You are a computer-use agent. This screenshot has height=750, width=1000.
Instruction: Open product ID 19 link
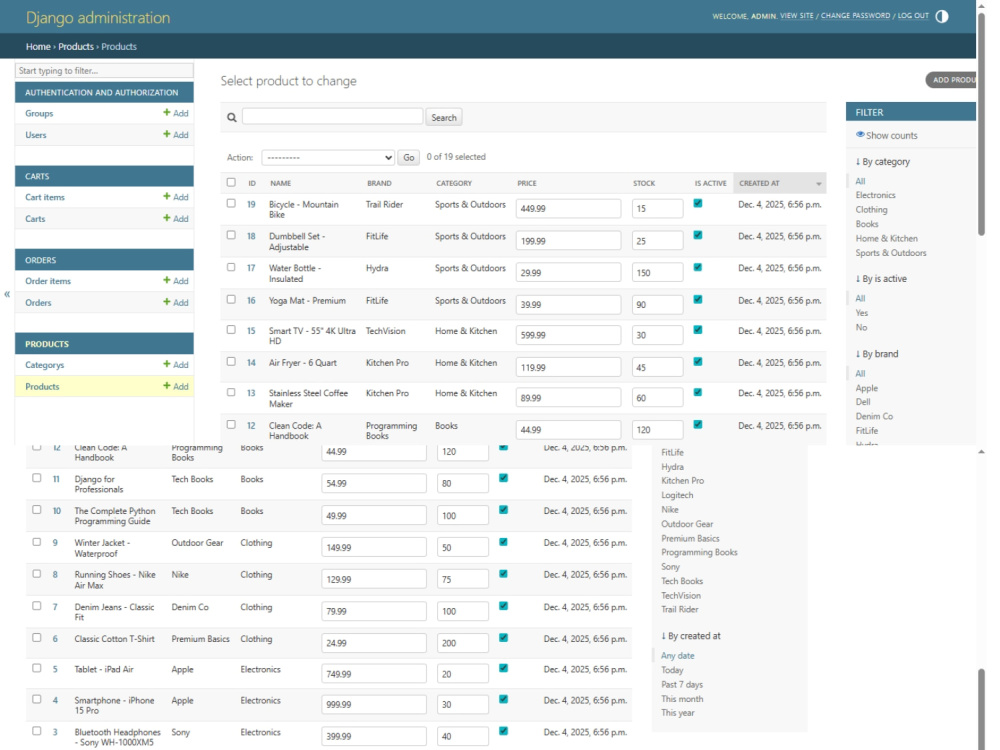[x=251, y=205]
